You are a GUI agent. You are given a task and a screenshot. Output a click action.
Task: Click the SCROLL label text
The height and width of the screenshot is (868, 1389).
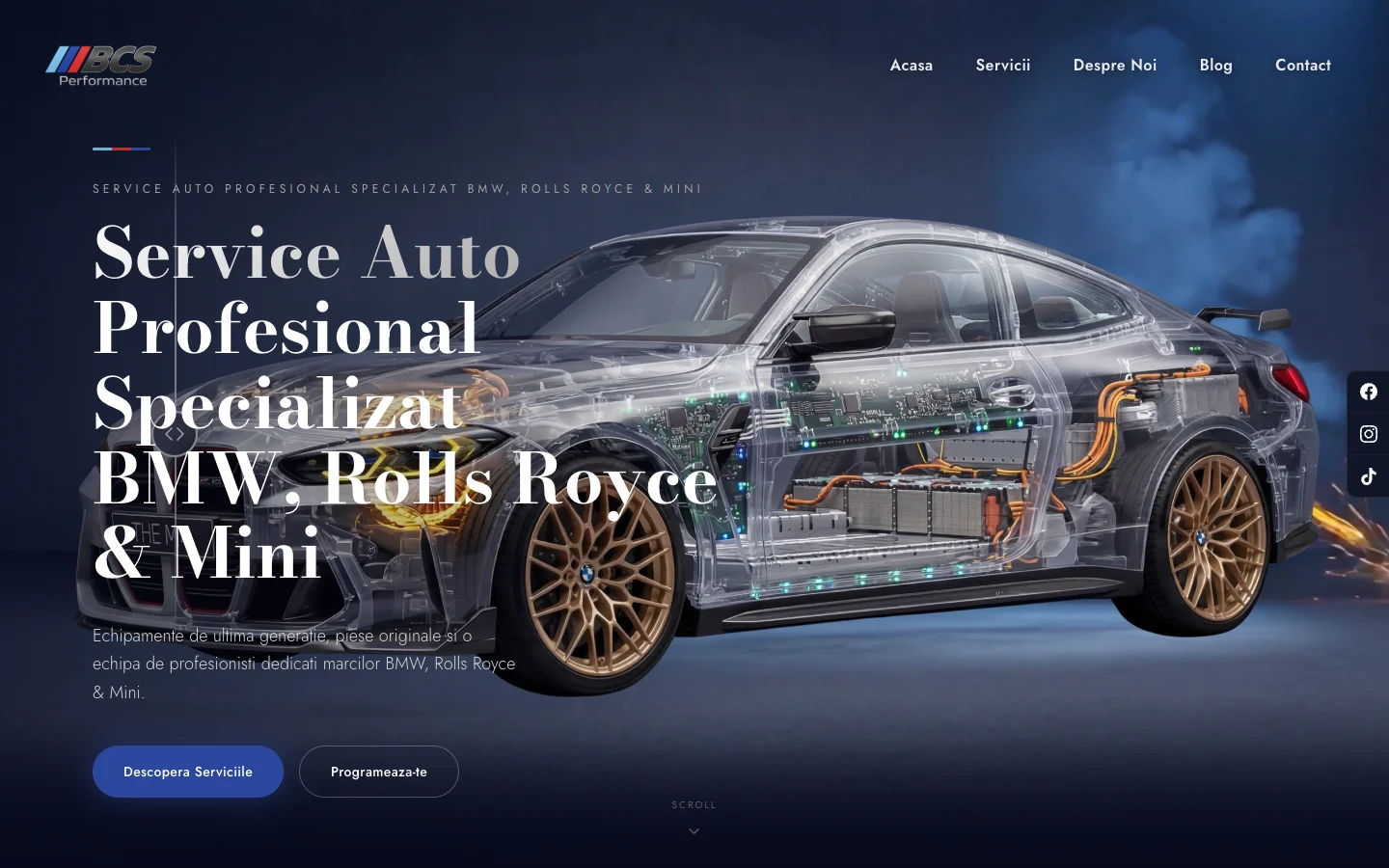pos(694,805)
